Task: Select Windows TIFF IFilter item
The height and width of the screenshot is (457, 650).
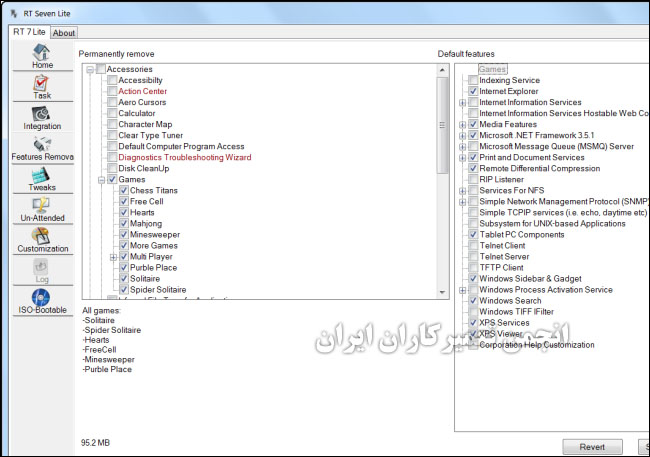Action: pyautogui.click(x=516, y=311)
